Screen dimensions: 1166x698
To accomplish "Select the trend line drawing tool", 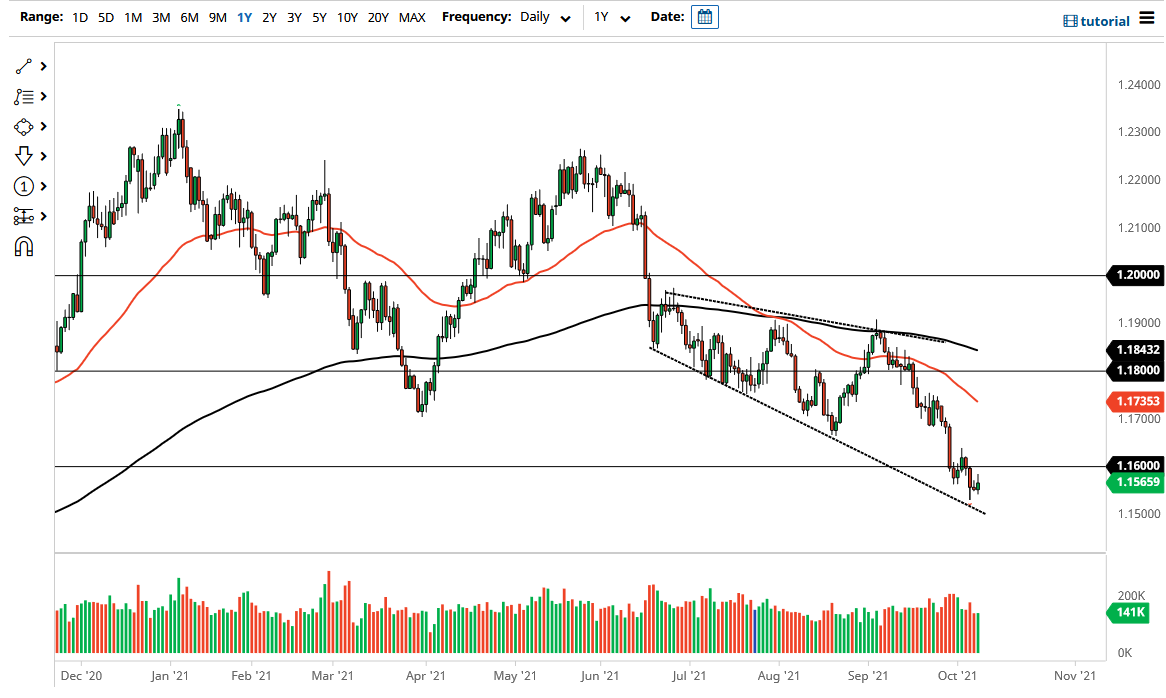I will (x=23, y=66).
